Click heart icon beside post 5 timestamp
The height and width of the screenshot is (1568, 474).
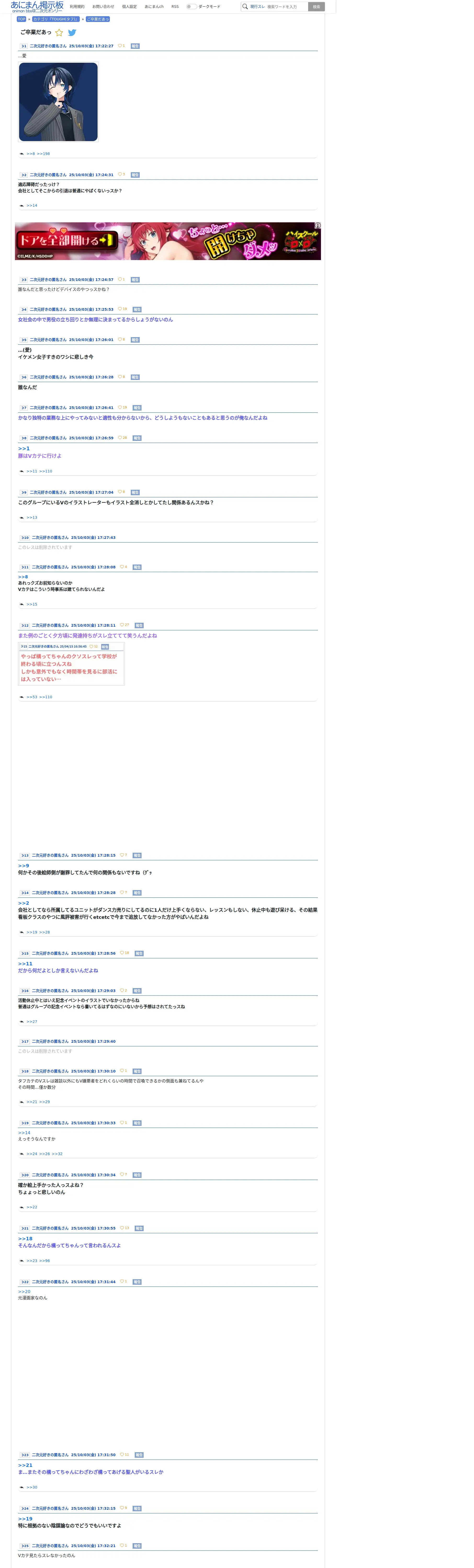121,340
